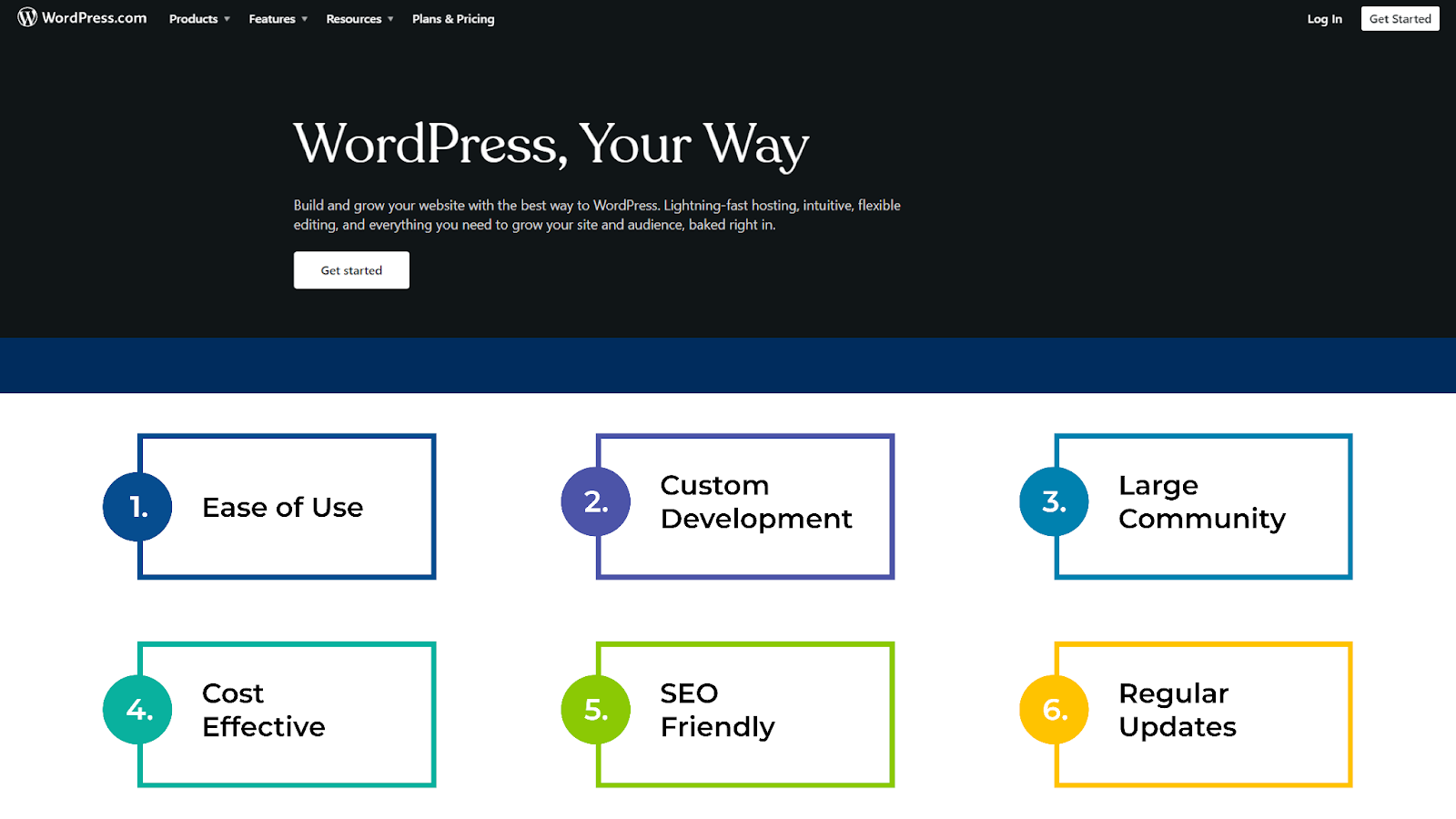Click the number 2 circle badge
The height and width of the screenshot is (819, 1456).
click(596, 501)
